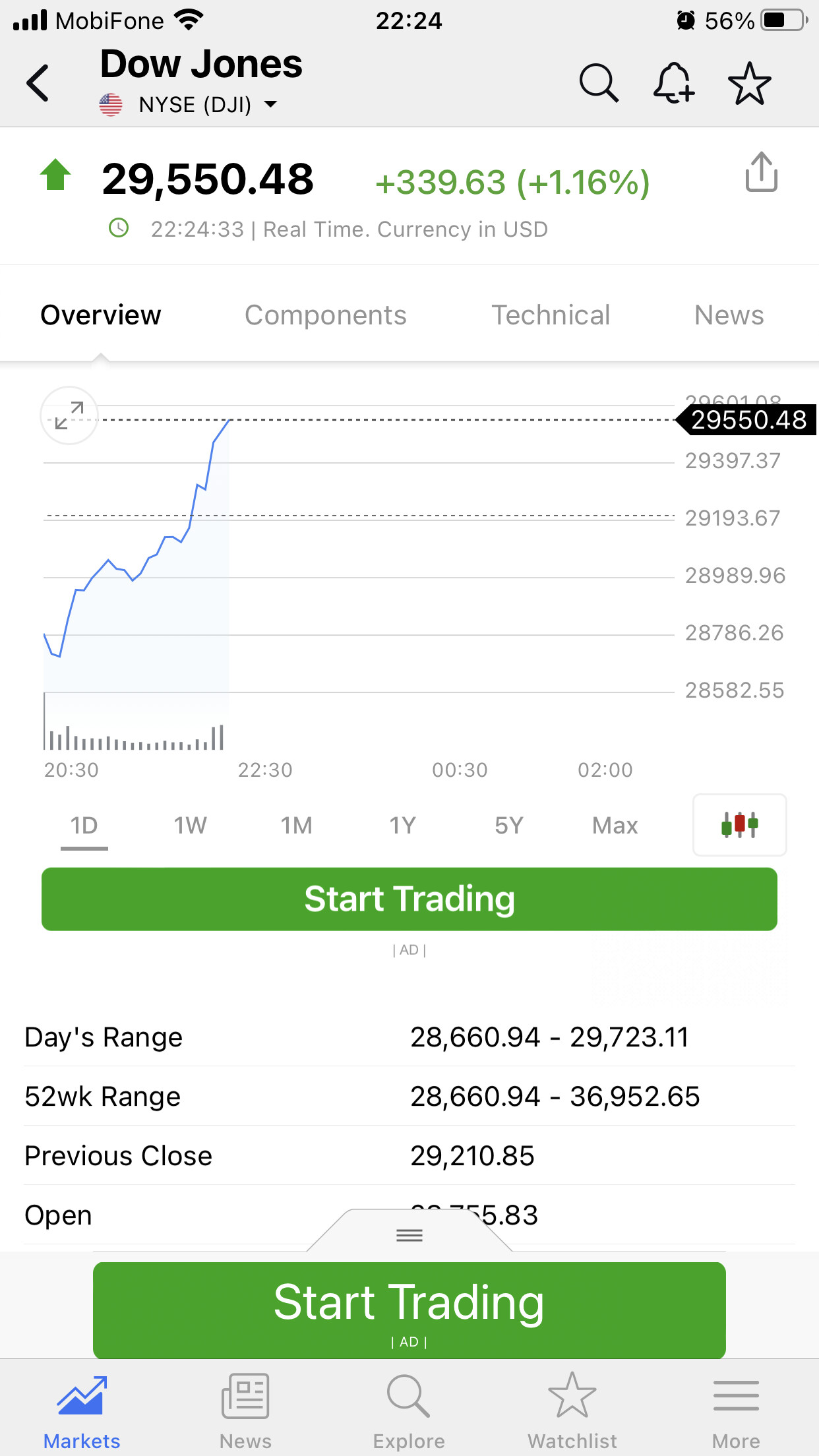The height and width of the screenshot is (1456, 819).
Task: Switch to the Technical tab
Action: tap(551, 315)
